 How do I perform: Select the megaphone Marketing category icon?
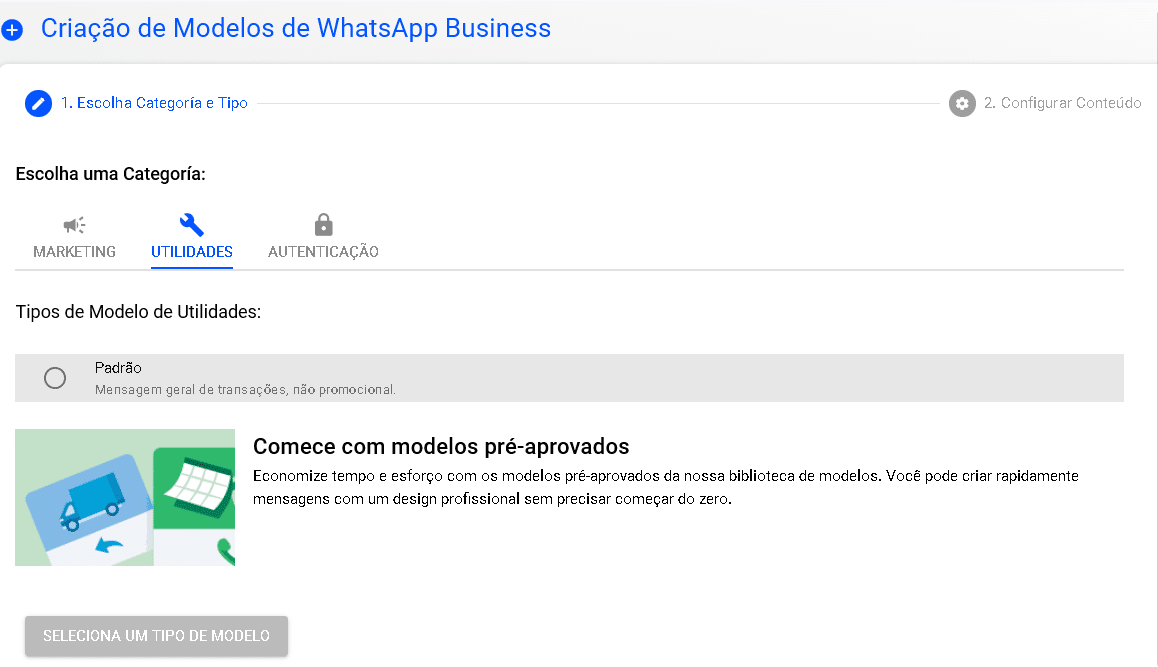click(74, 223)
